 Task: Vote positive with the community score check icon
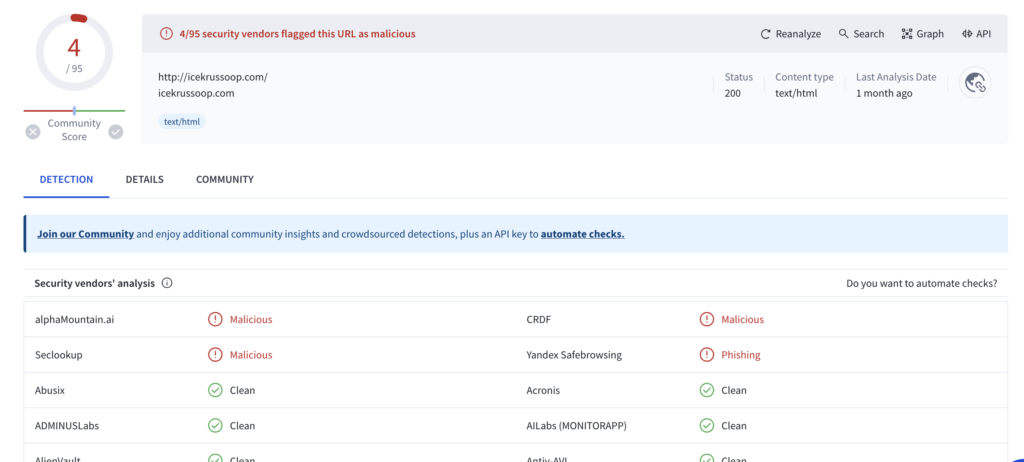coord(116,132)
